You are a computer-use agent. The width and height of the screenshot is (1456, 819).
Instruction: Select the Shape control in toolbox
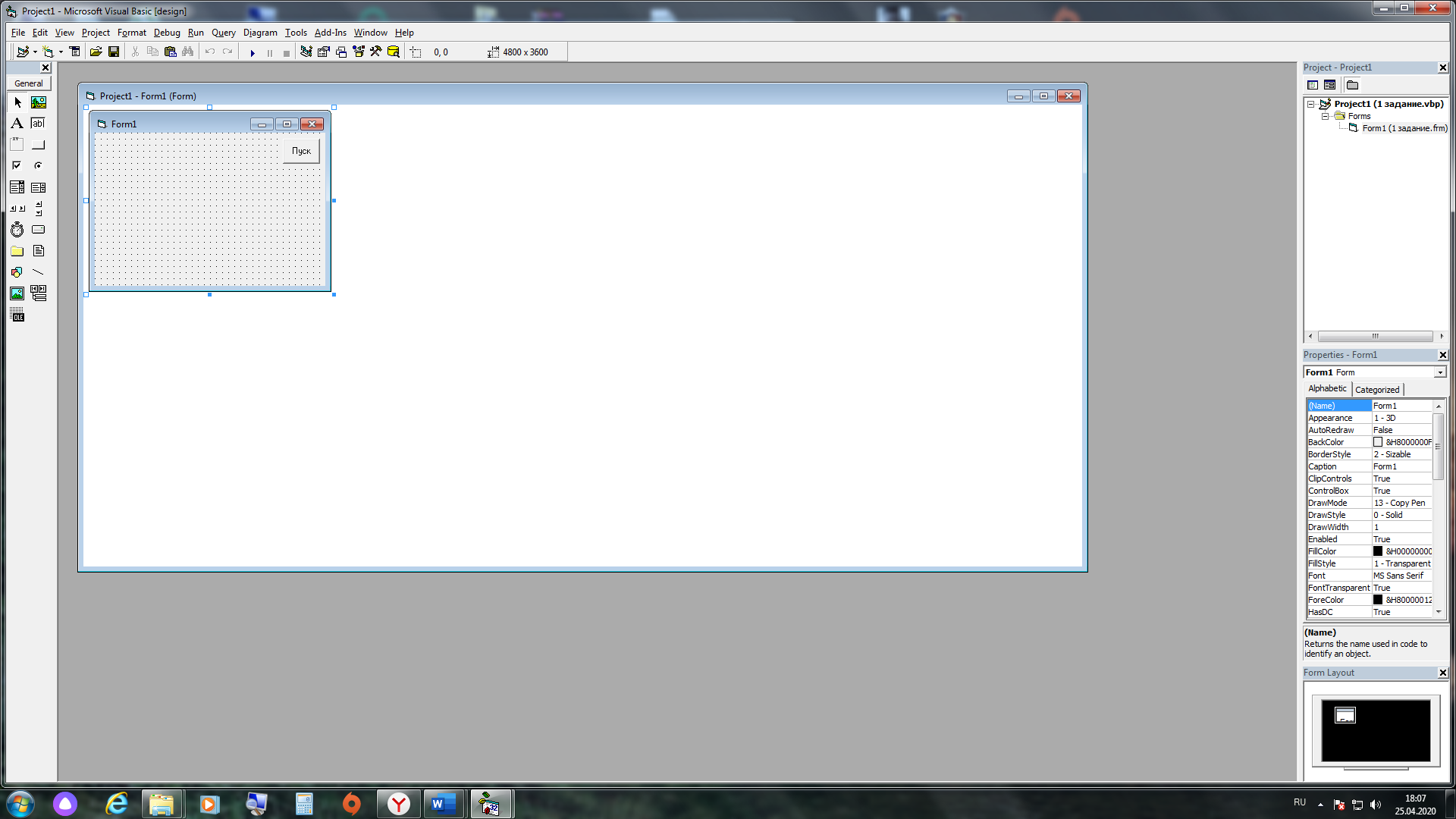pos(17,272)
